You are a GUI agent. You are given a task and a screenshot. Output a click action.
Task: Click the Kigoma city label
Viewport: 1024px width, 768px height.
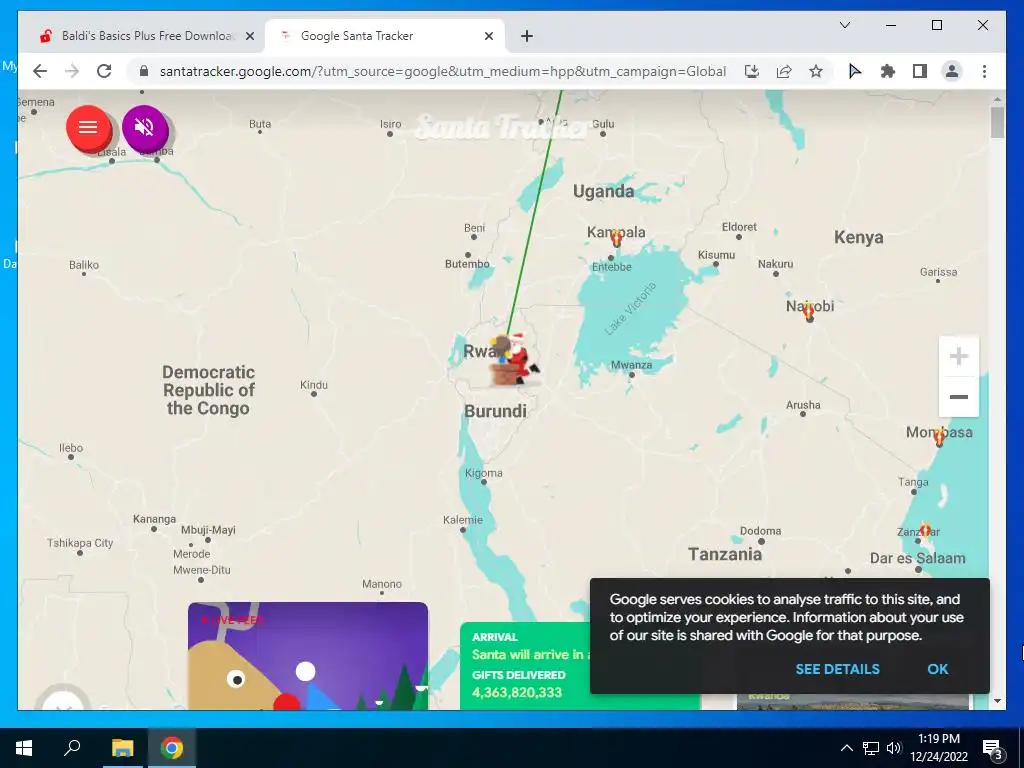pyautogui.click(x=483, y=473)
